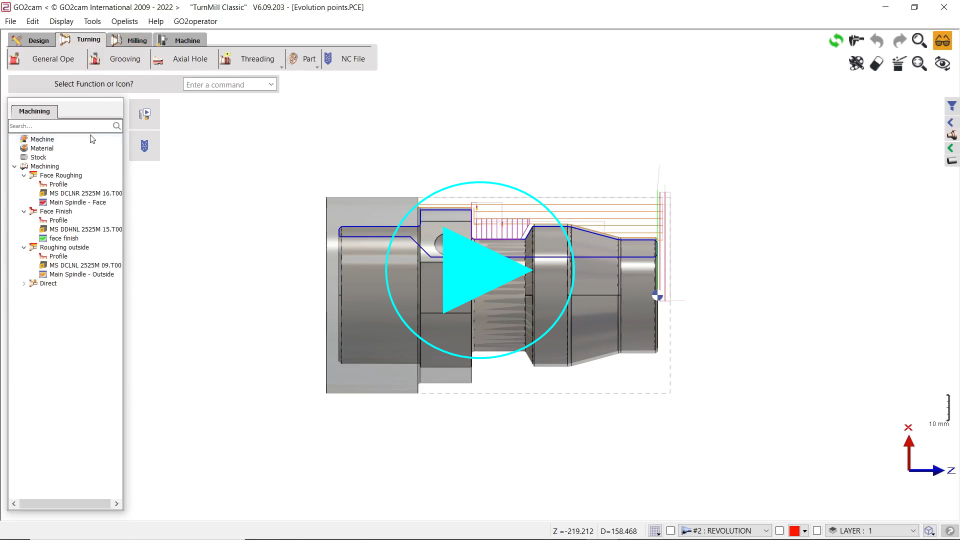Click the NC File button

click(x=344, y=59)
